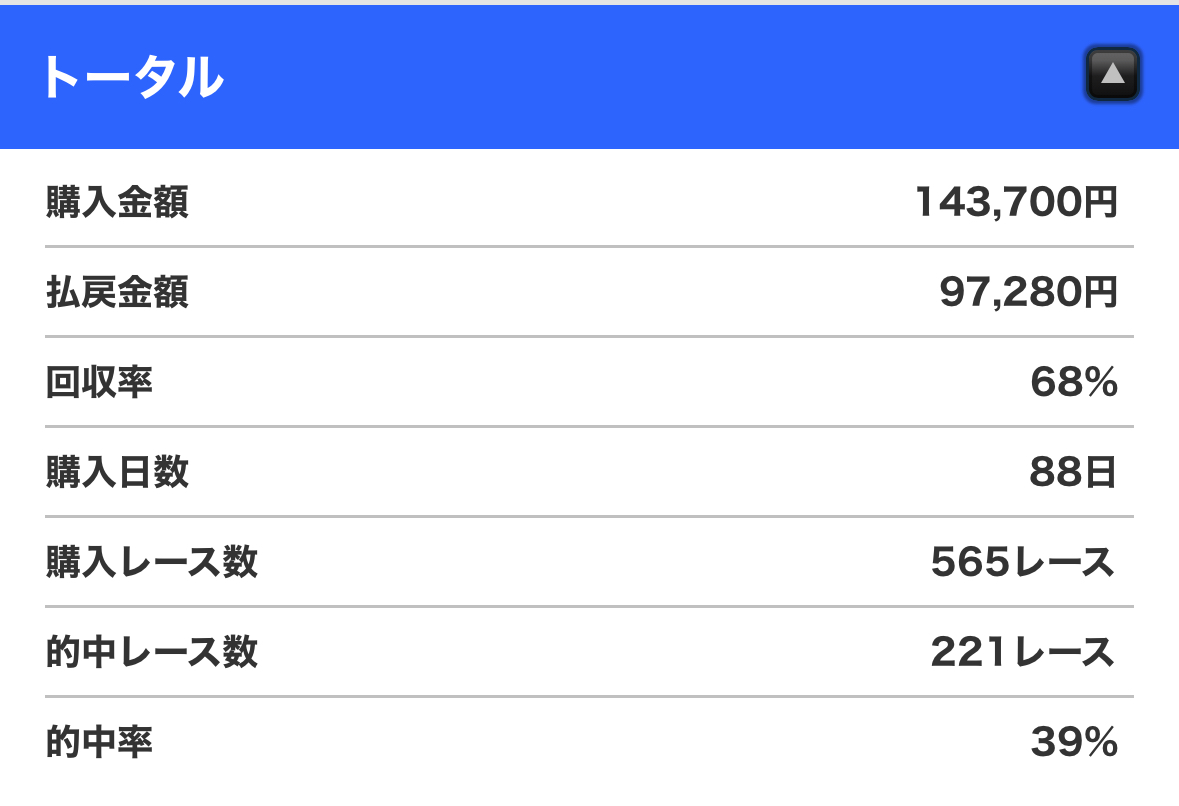1179x806 pixels.
Task: Select the 回収率 label
Action: click(x=99, y=383)
